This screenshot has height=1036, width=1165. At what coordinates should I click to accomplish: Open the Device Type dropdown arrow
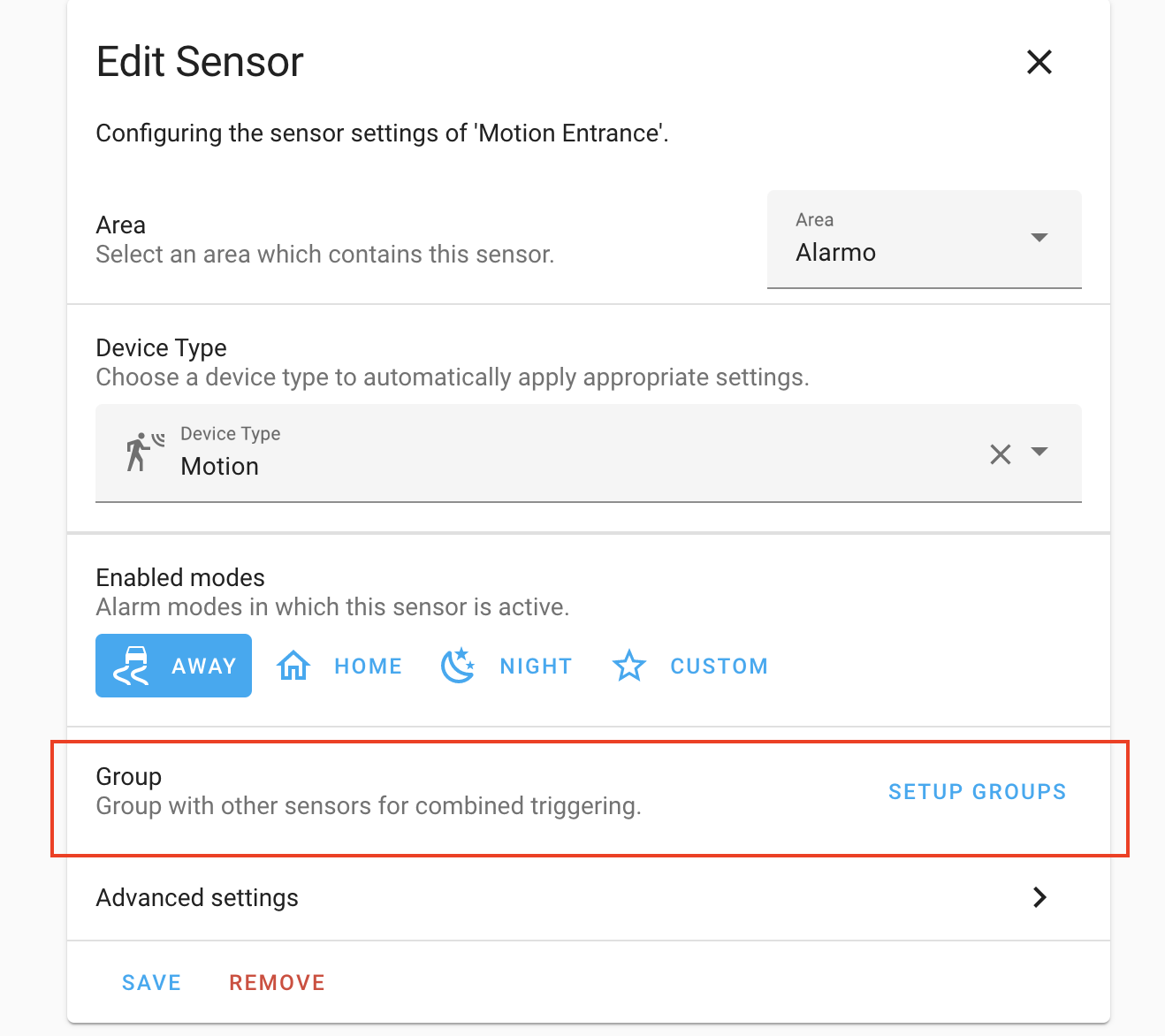point(1040,453)
